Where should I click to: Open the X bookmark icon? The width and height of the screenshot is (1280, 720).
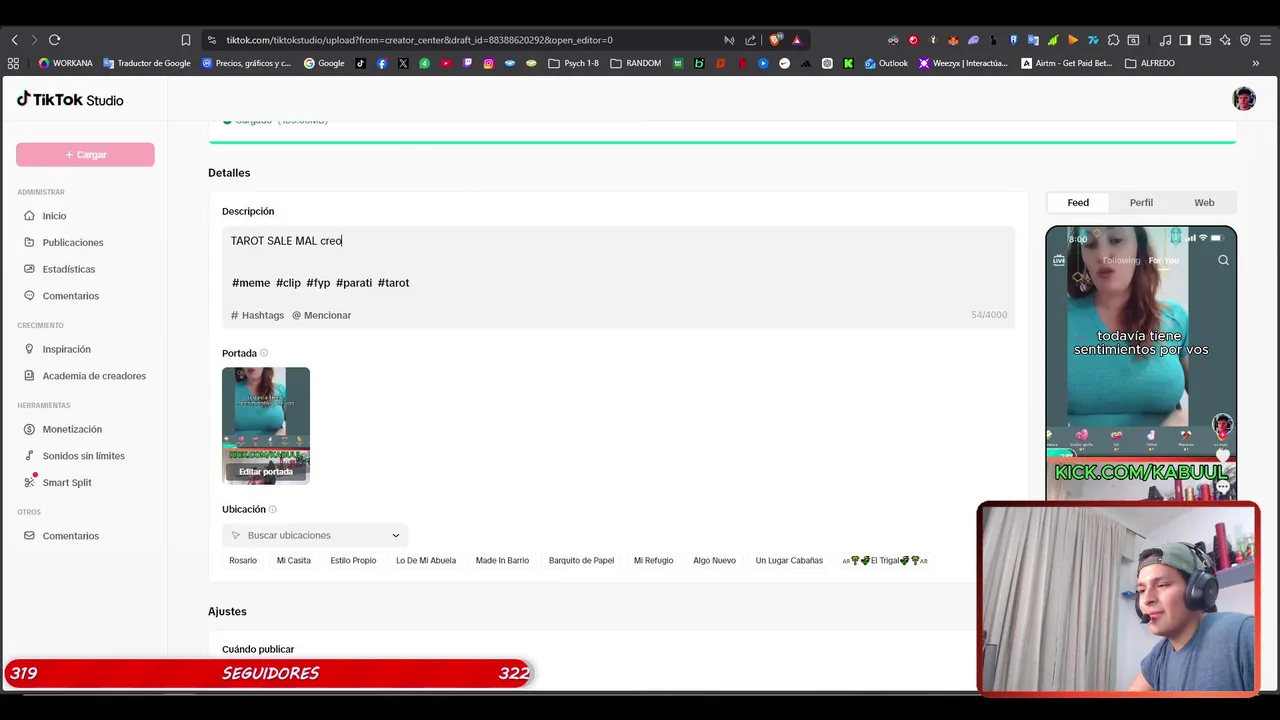(x=403, y=63)
